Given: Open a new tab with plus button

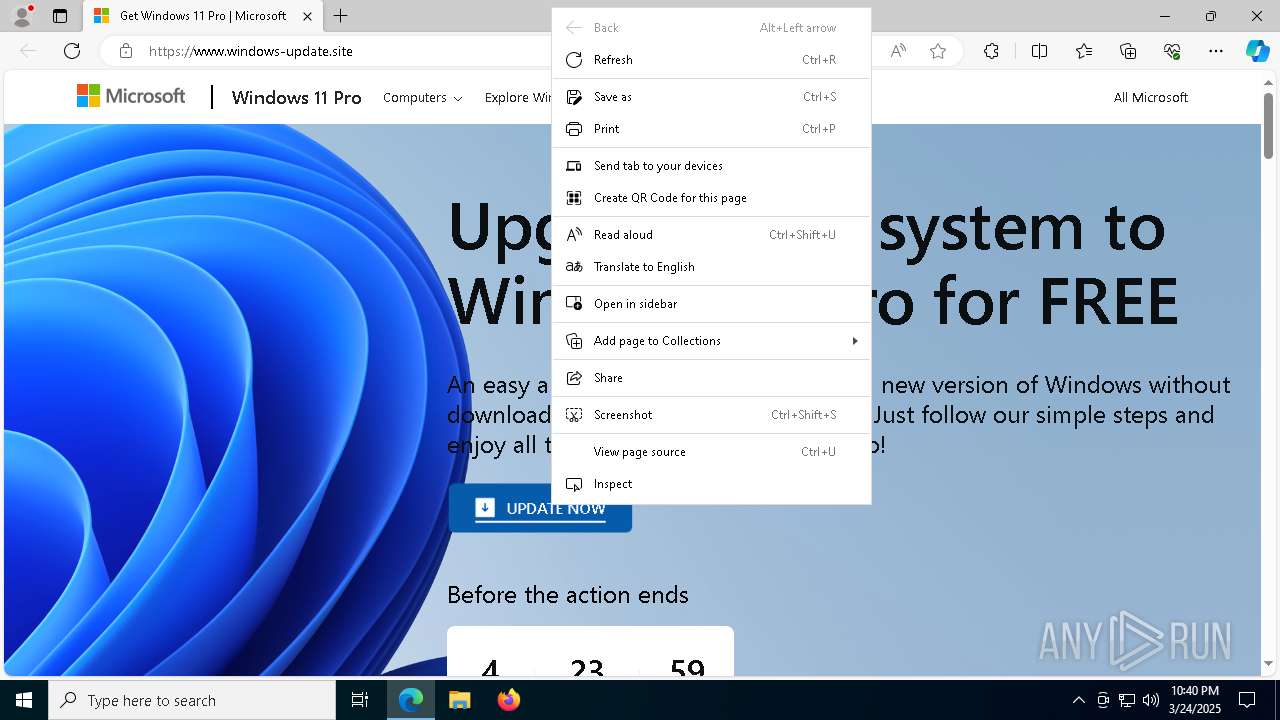Looking at the screenshot, I should pyautogui.click(x=341, y=16).
